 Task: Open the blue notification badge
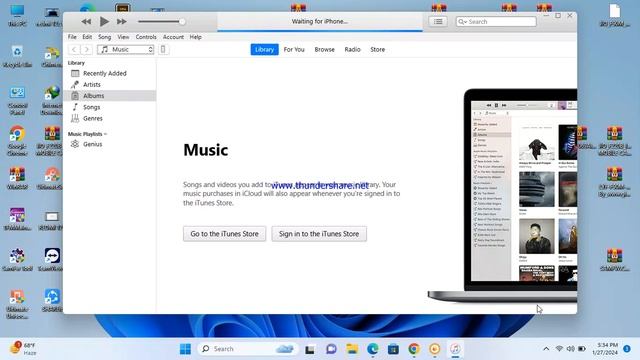tap(627, 349)
